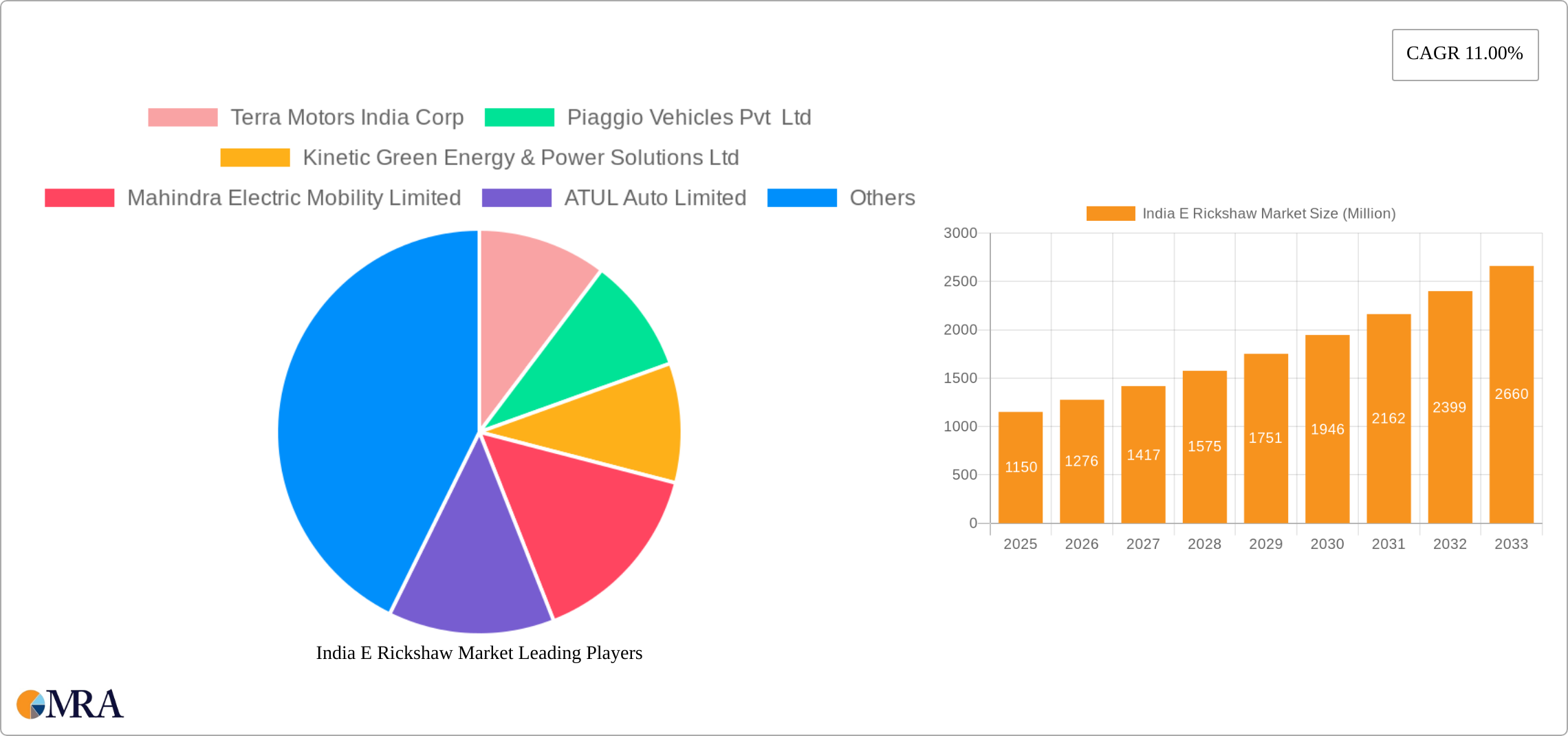Image resolution: width=1568 pixels, height=736 pixels.
Task: Click the India E Rickshaw Market Leading Players caption
Action: coord(479,653)
